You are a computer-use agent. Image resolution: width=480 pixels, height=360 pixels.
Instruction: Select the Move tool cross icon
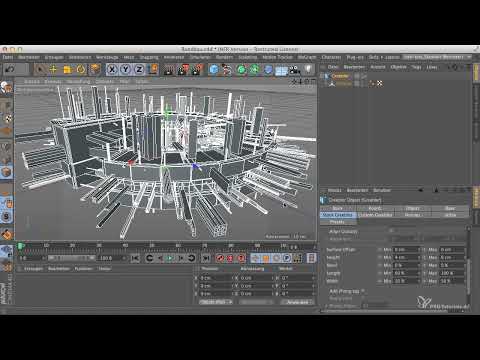[x=53, y=69]
